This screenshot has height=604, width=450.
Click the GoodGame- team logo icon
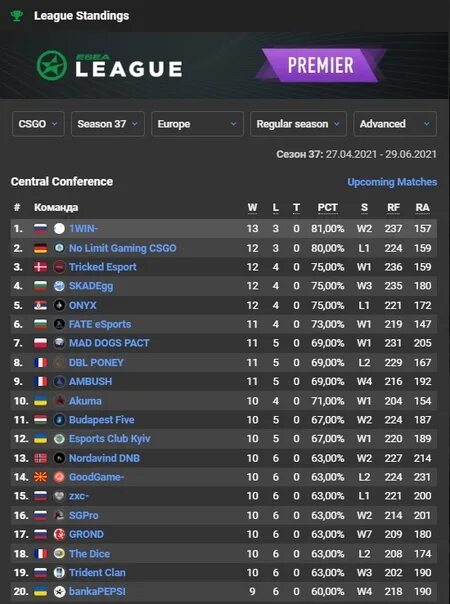pos(59,477)
